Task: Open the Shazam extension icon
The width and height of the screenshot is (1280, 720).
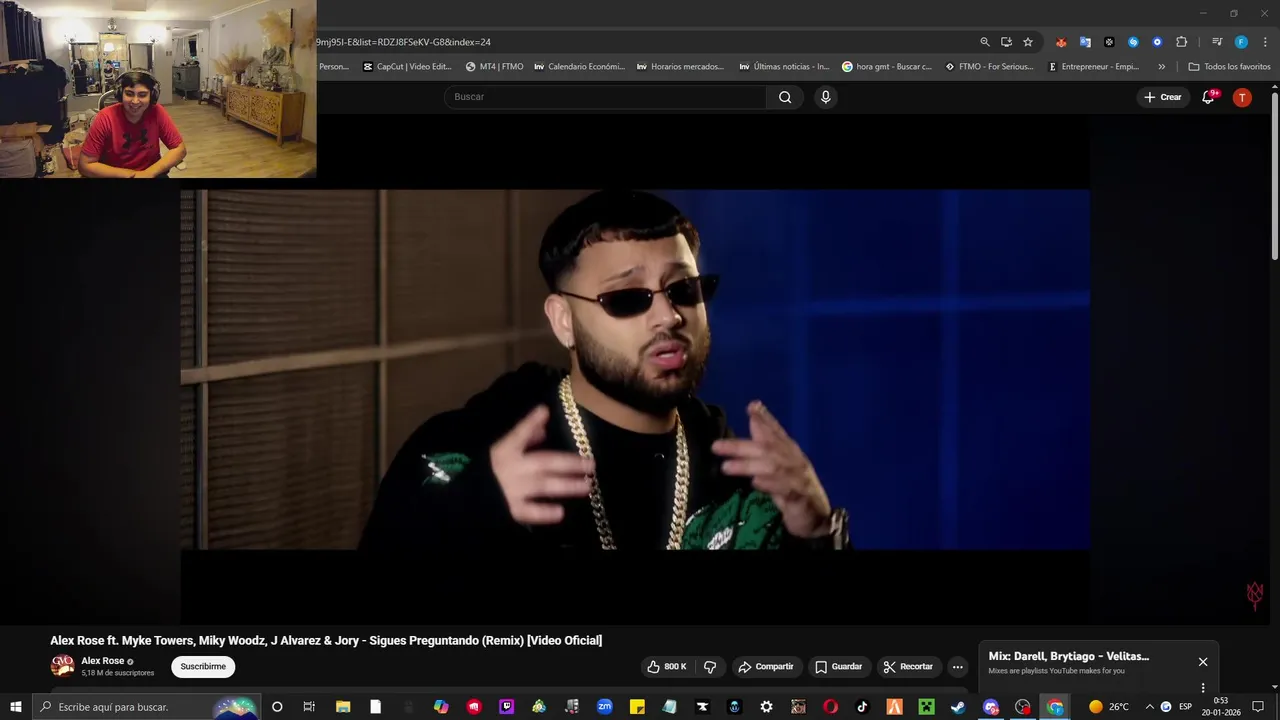Action: [x=1133, y=42]
